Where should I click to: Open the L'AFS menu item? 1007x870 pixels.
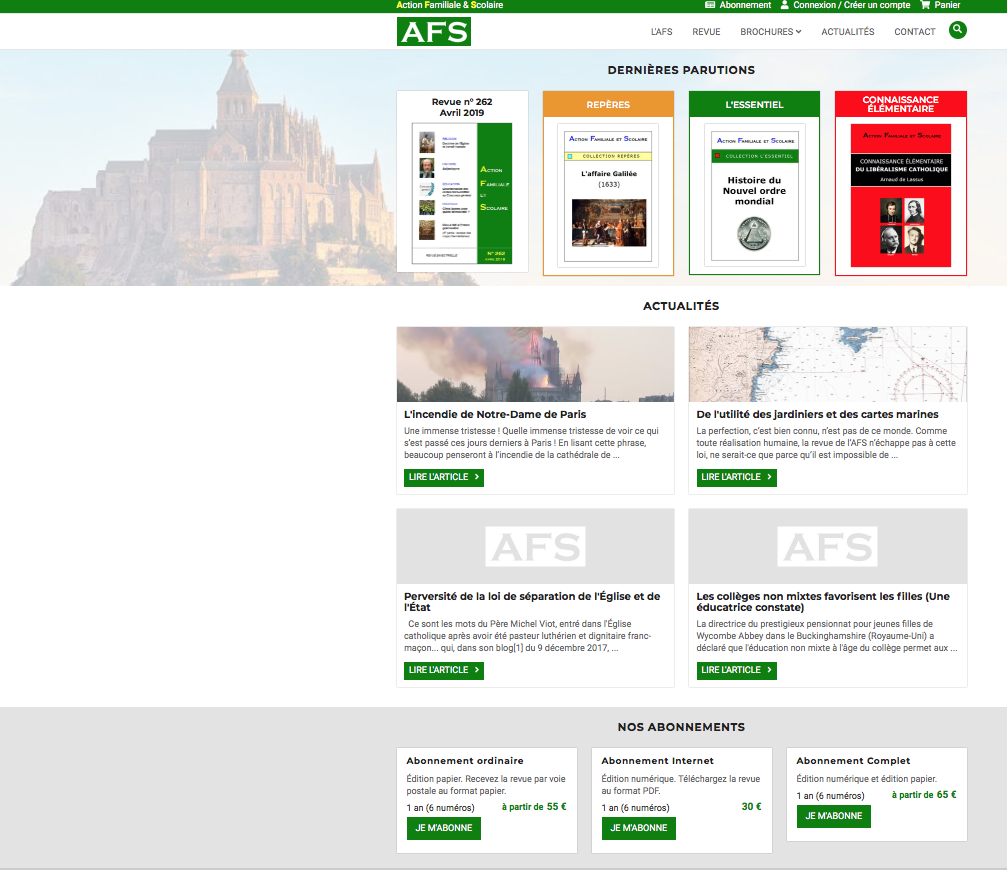(x=661, y=32)
